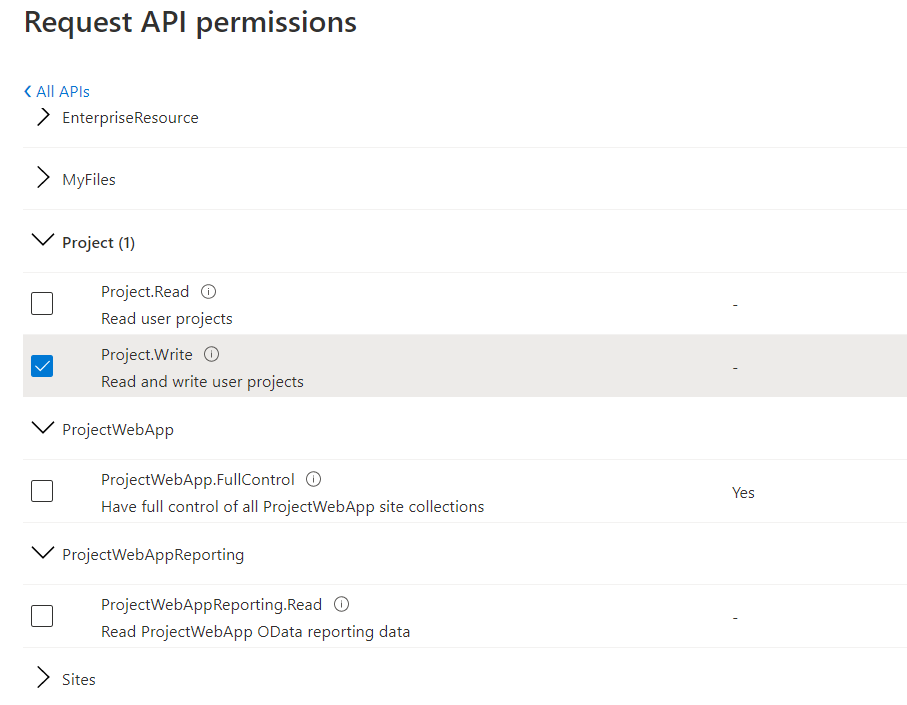The image size is (907, 705).
Task: Select the Project.Read permission row label
Action: (x=145, y=292)
